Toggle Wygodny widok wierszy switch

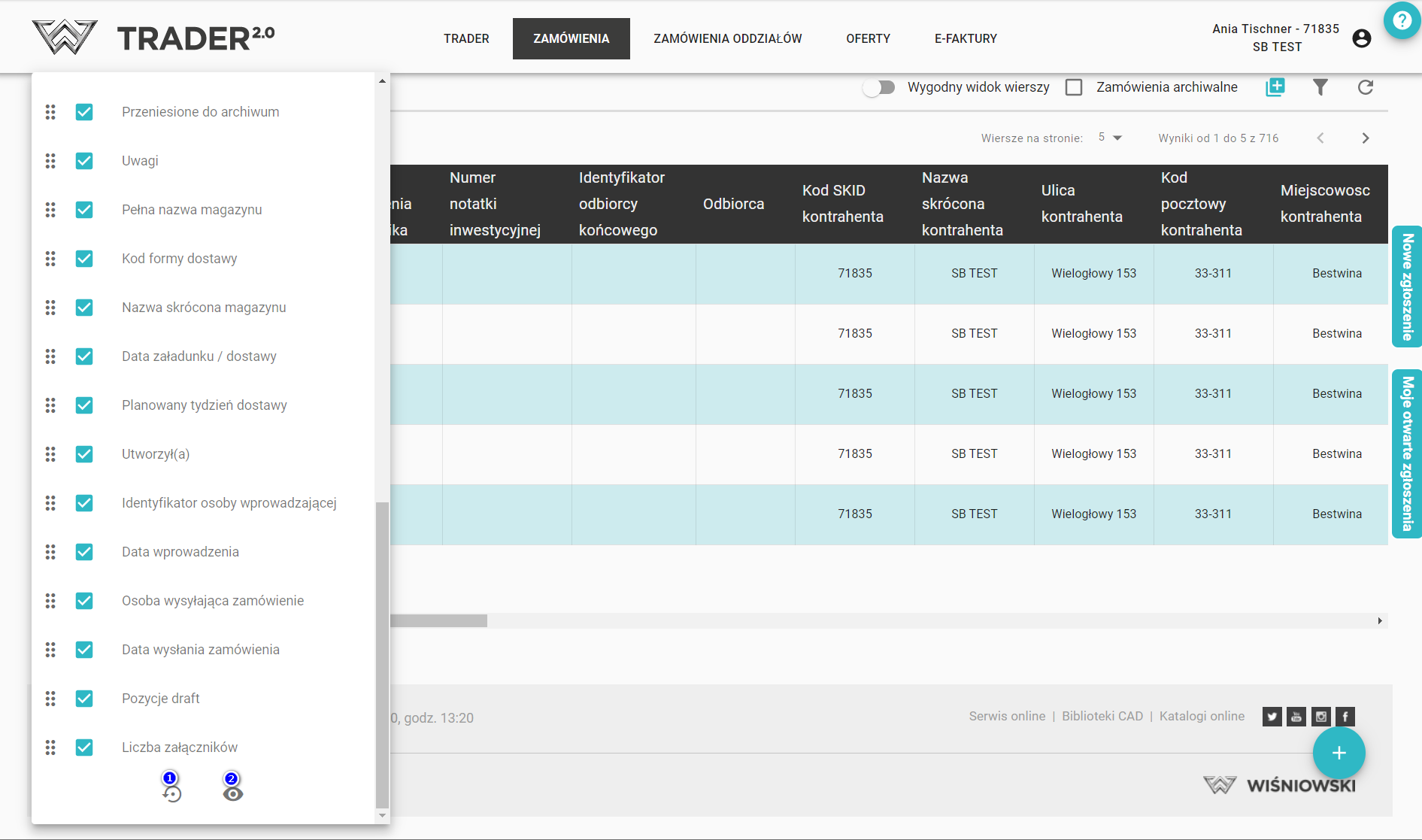[879, 87]
